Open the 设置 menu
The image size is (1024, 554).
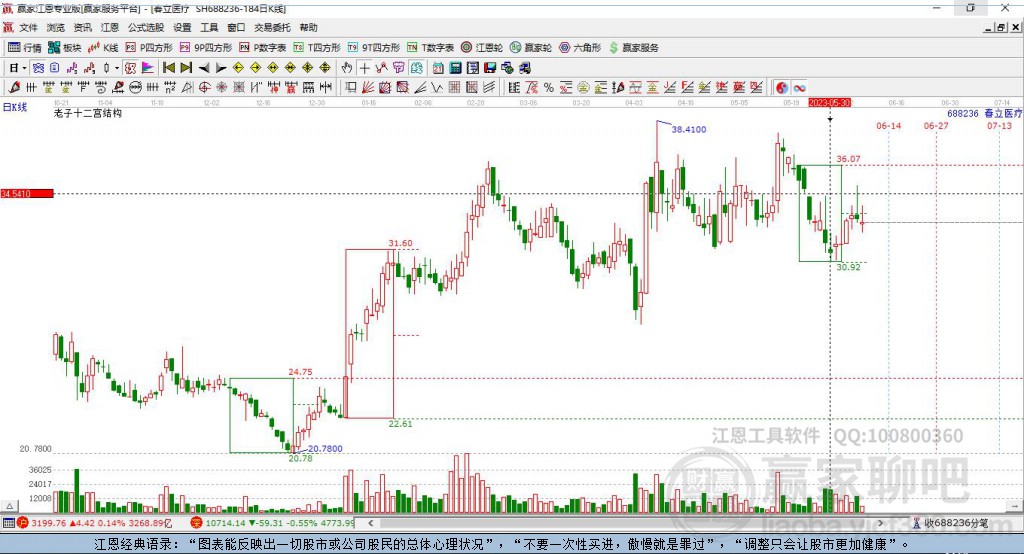tap(182, 27)
